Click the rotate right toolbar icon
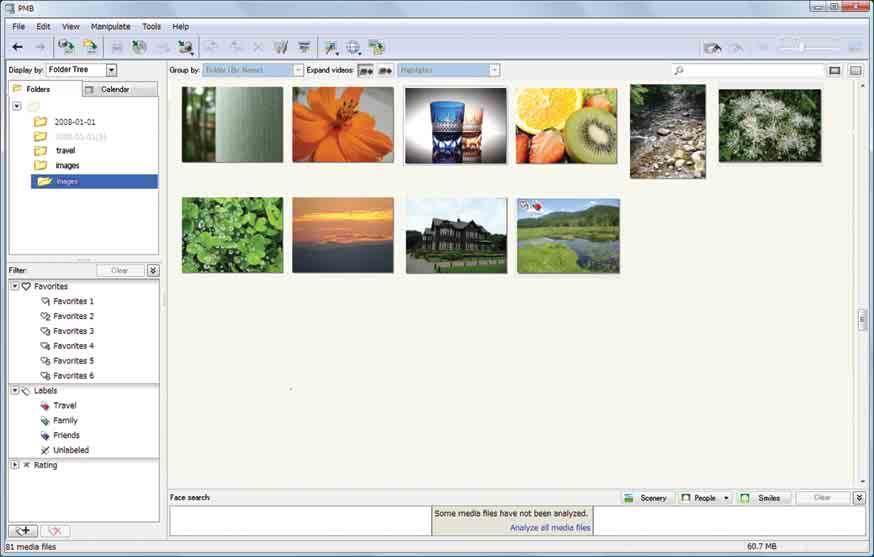 236,47
